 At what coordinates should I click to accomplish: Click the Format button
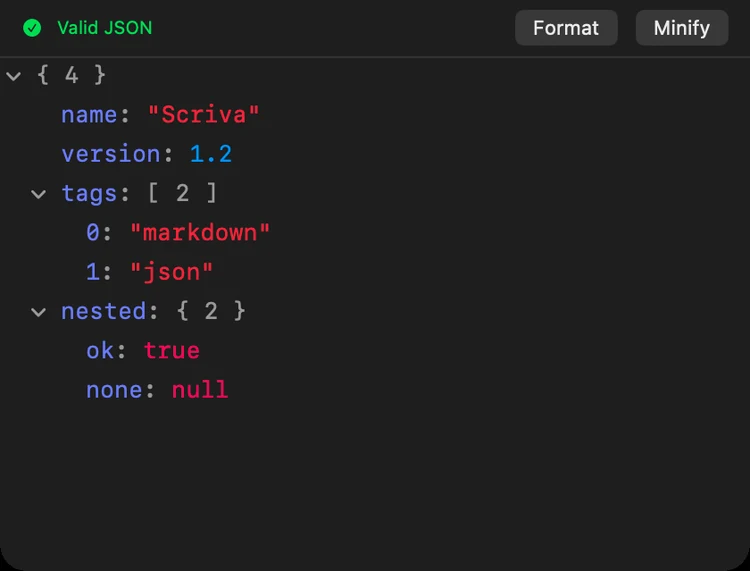[566, 28]
